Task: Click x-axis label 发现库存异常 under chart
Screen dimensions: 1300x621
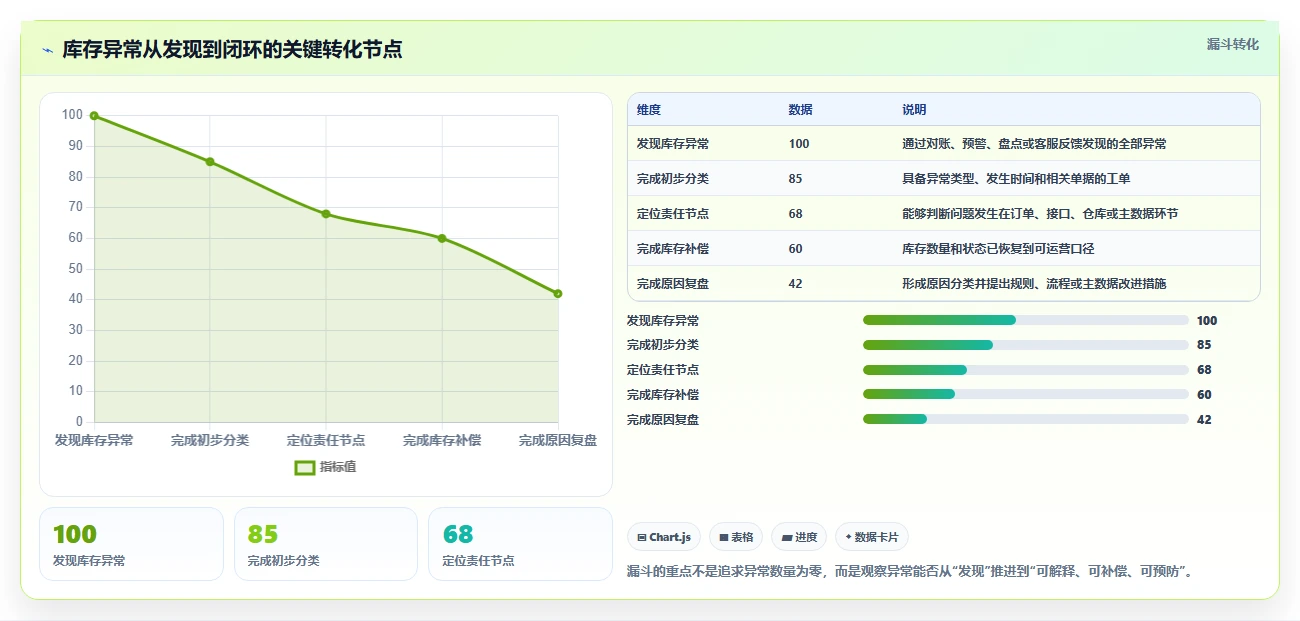Action: coord(94,440)
